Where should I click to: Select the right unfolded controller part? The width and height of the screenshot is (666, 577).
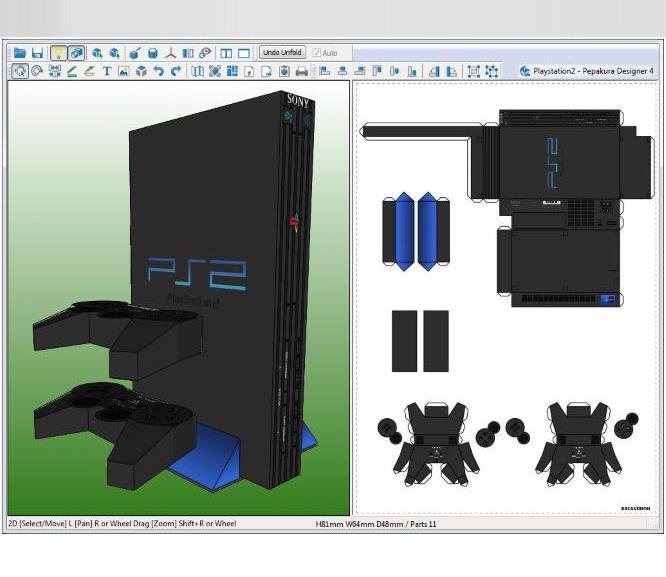(578, 443)
